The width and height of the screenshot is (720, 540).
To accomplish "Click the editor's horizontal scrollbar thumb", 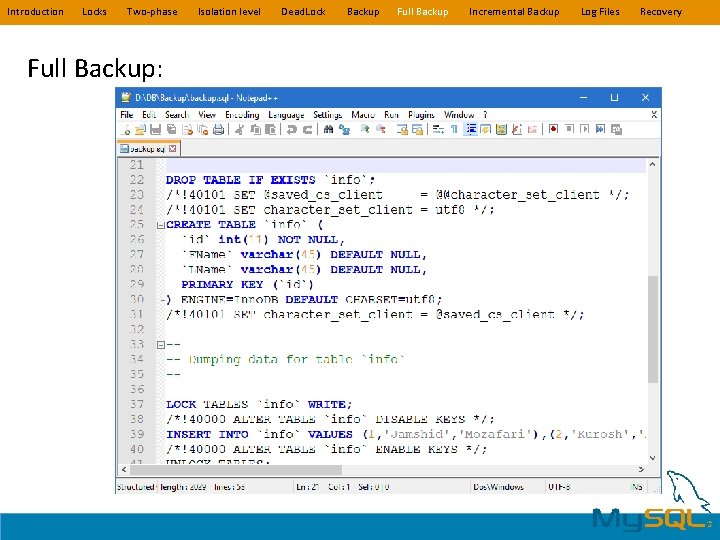I will tap(236, 469).
